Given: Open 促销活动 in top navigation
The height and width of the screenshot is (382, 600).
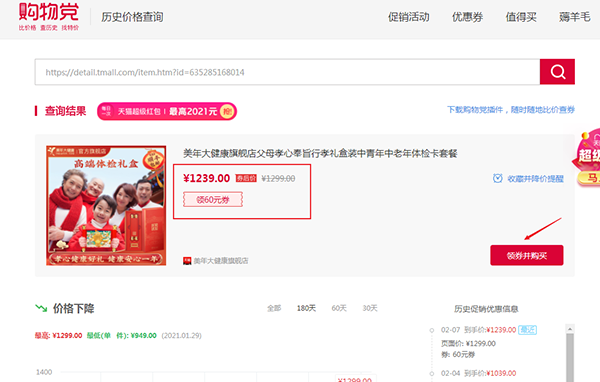Looking at the screenshot, I should point(409,17).
